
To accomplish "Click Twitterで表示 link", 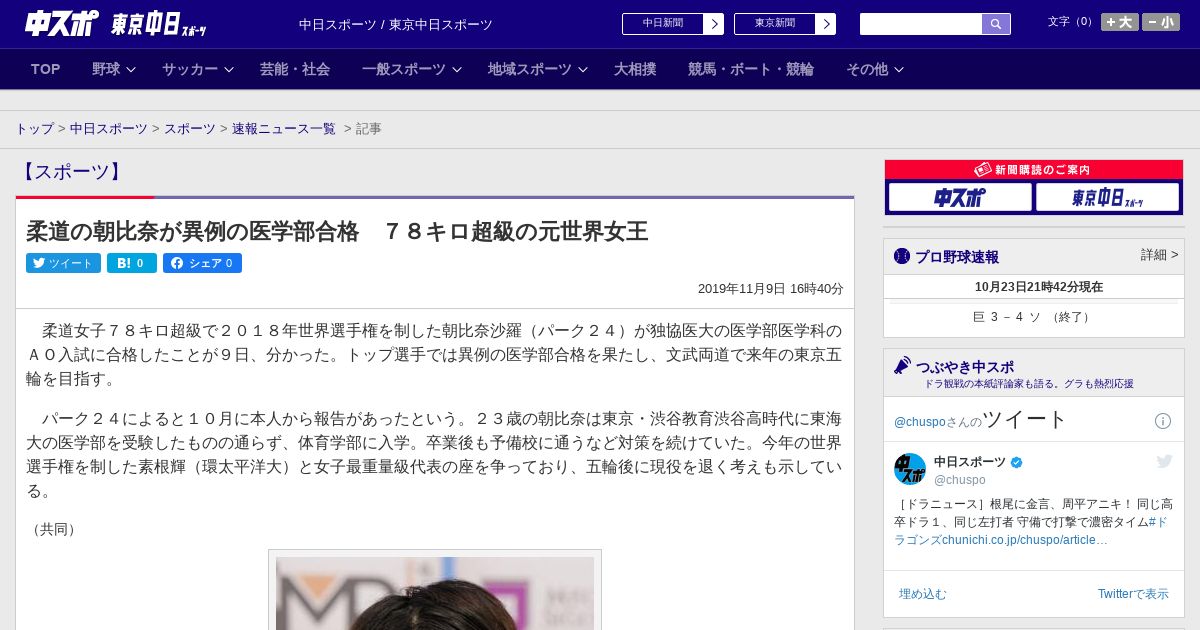I will [x=1133, y=594].
